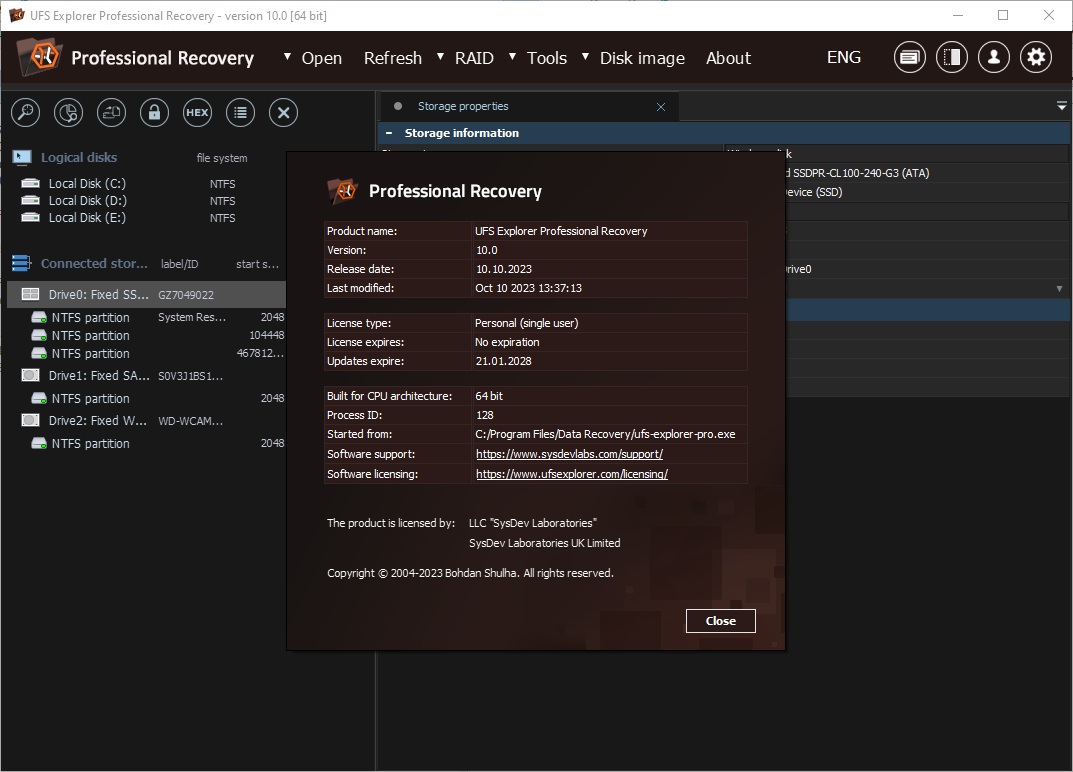The height and width of the screenshot is (772, 1073).
Task: Click the label/ID column header
Action: 179,264
